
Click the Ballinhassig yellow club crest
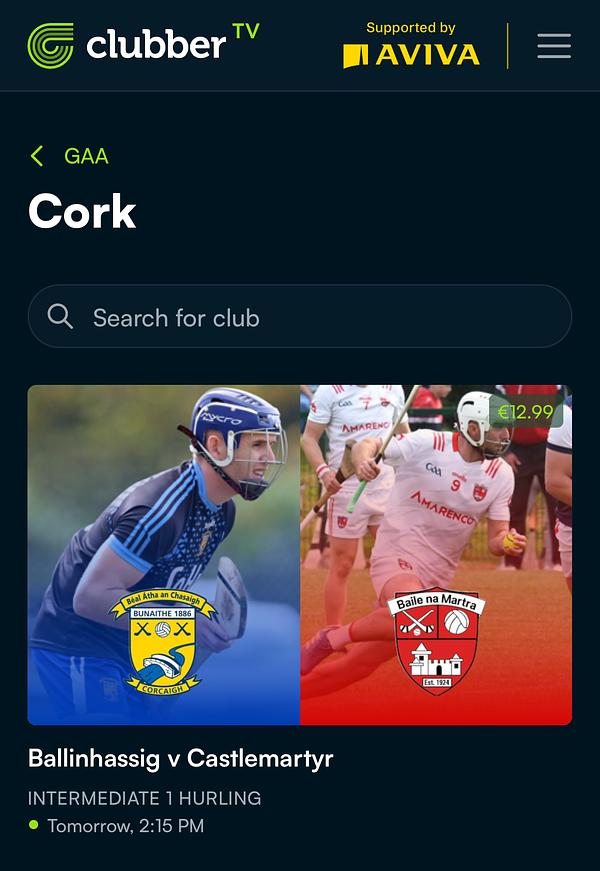tap(163, 642)
